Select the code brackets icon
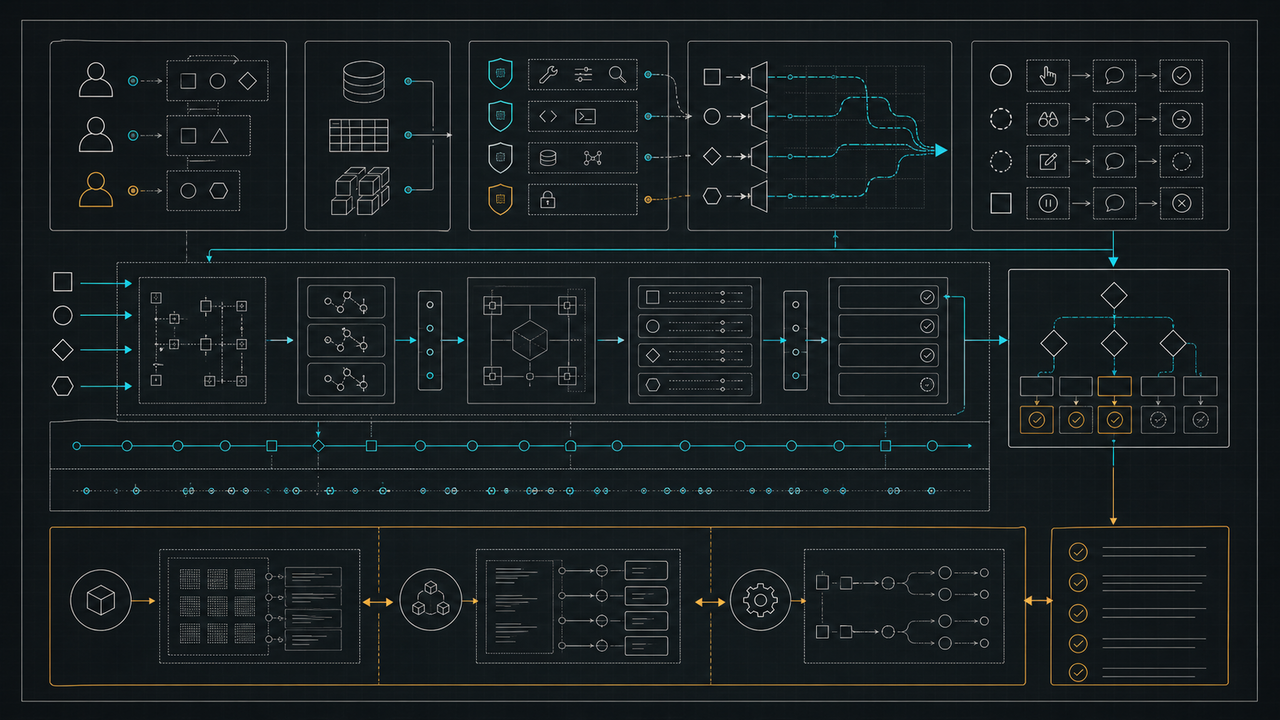Image resolution: width=1280 pixels, height=720 pixels. point(548,116)
